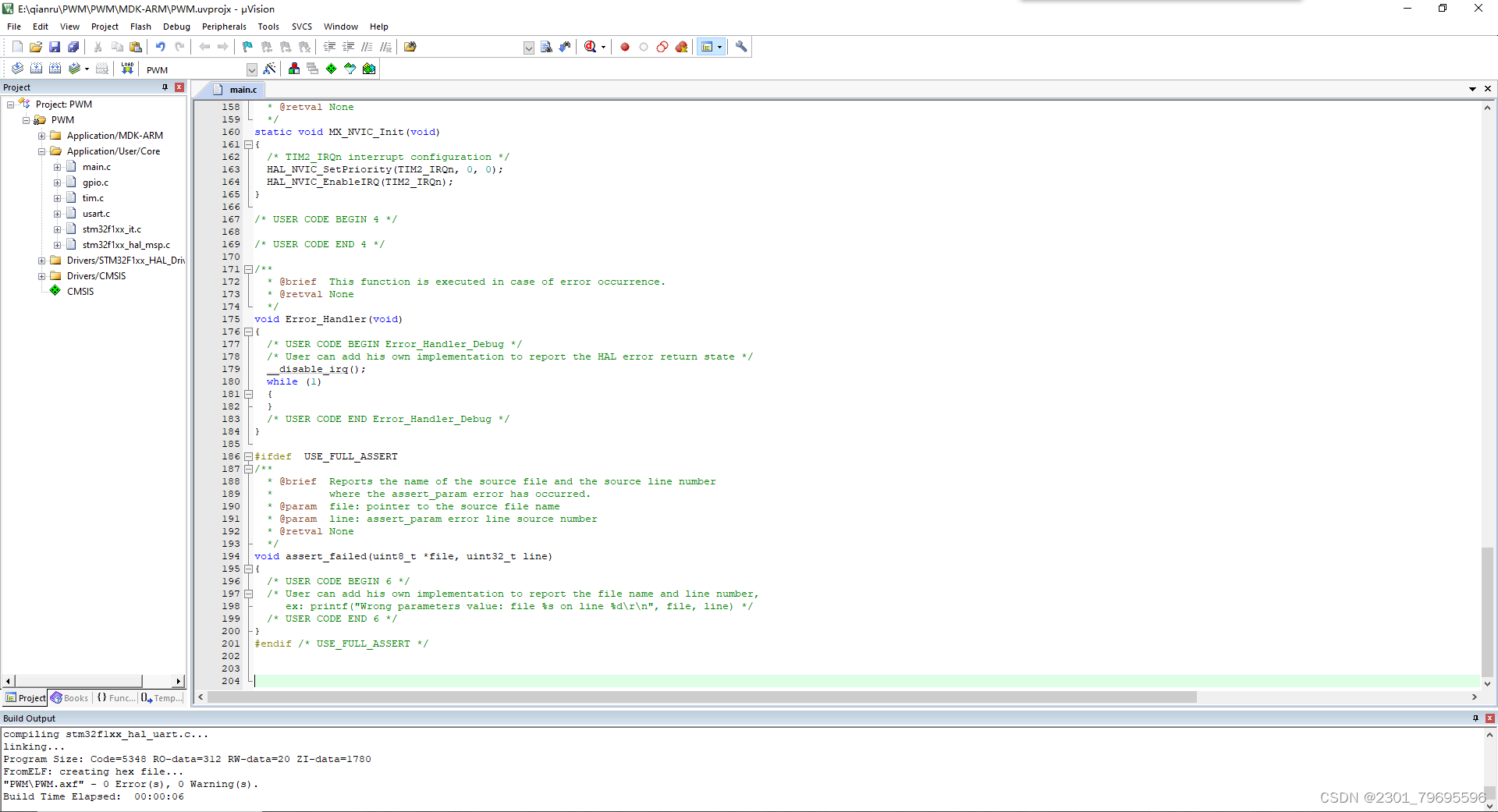Kill all breakpoints icon
This screenshot has height=812, width=1498.
pos(681,47)
